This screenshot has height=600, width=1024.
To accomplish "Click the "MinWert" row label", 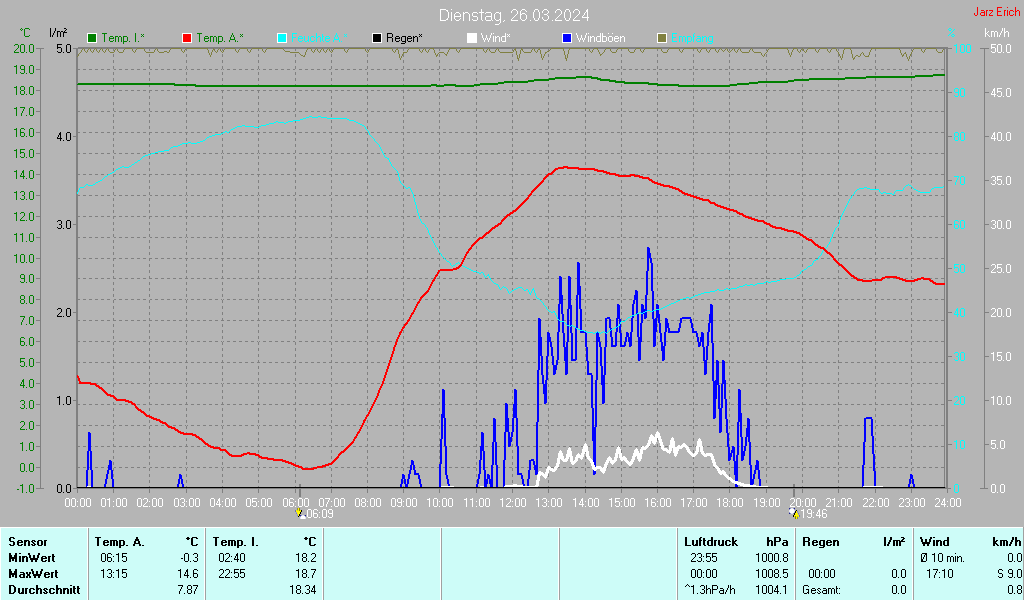I will (x=31, y=558).
